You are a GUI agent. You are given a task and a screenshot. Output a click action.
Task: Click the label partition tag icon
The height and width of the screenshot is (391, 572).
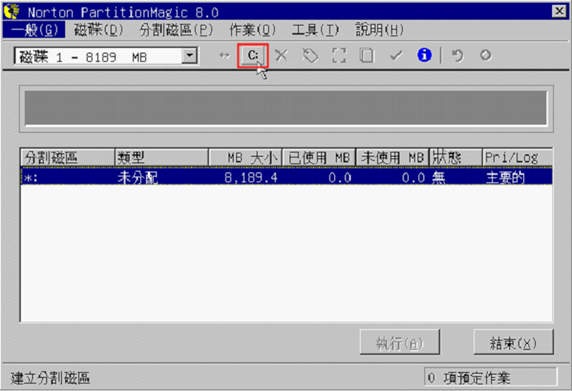(x=310, y=56)
